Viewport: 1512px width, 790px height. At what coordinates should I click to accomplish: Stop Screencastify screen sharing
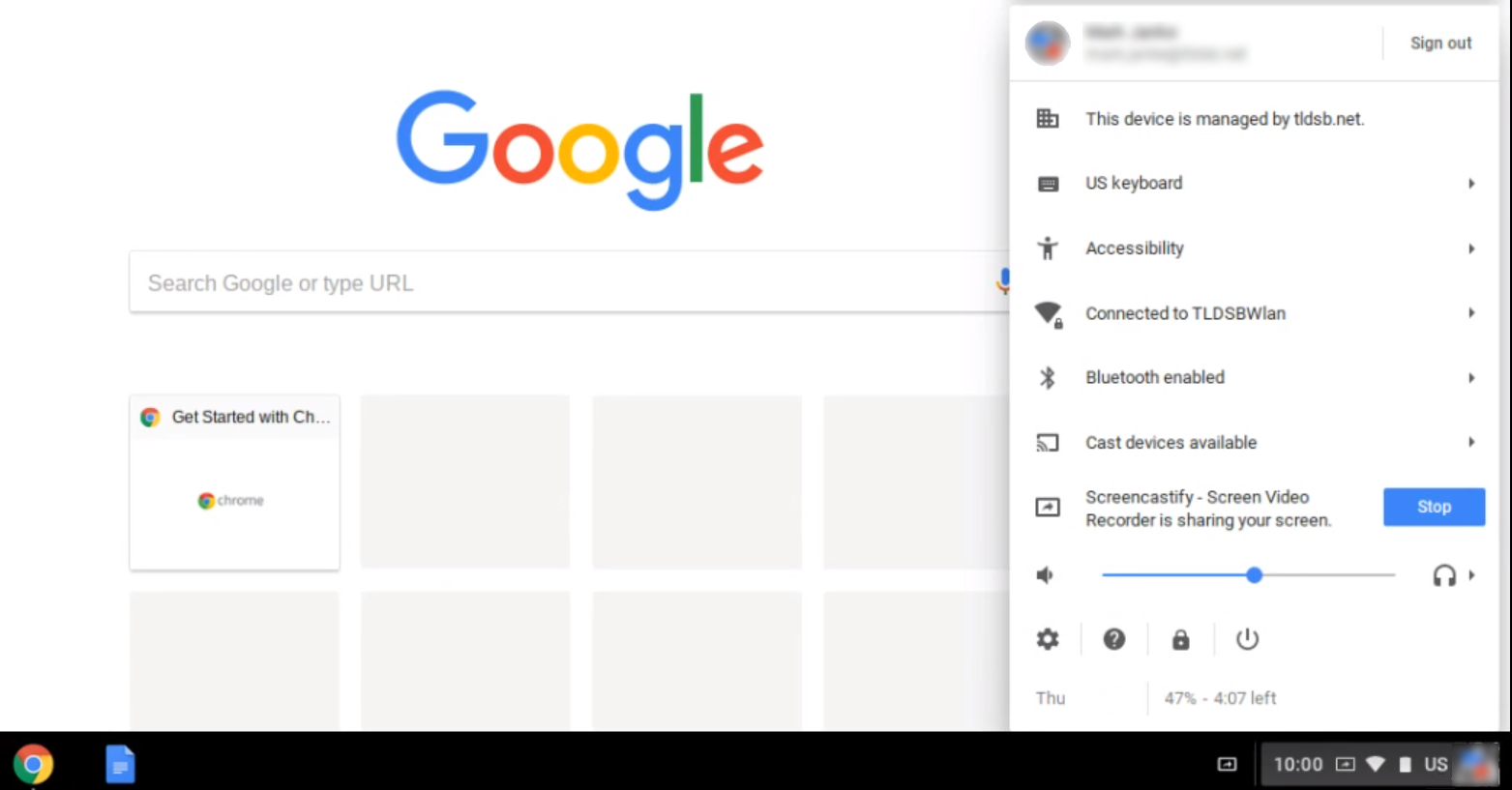pyautogui.click(x=1434, y=507)
